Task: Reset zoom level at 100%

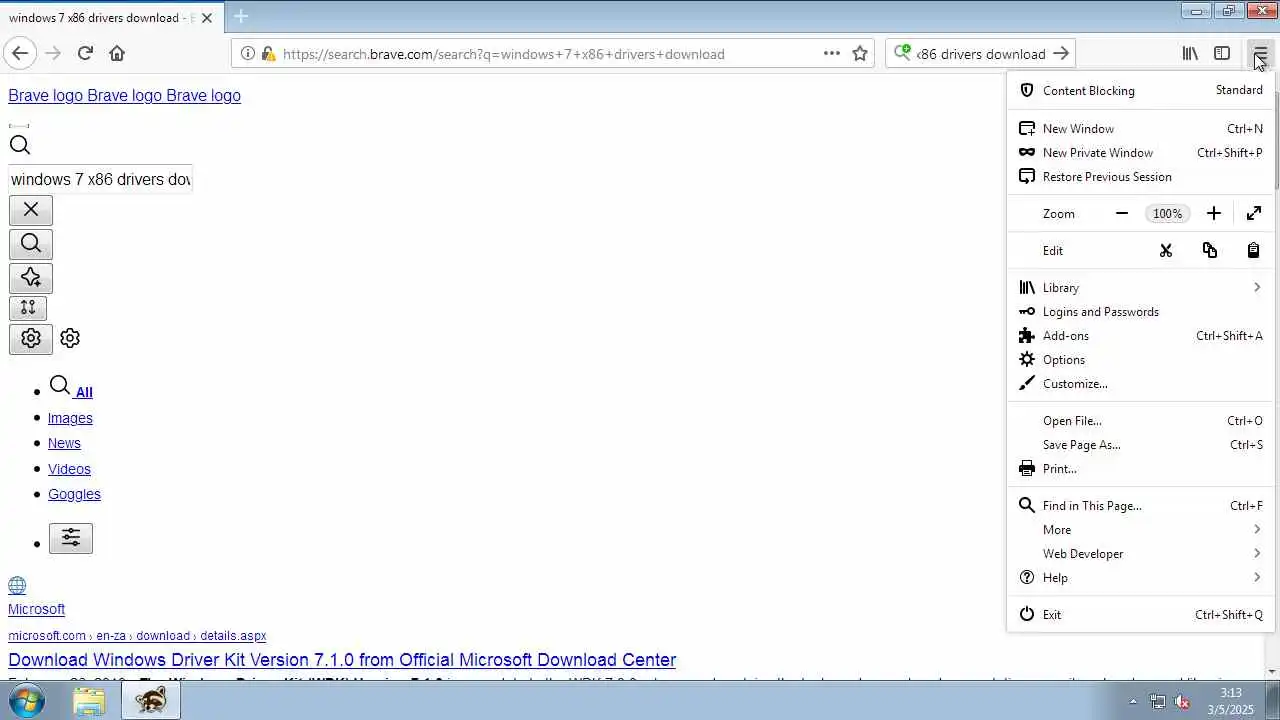Action: pyautogui.click(x=1167, y=213)
